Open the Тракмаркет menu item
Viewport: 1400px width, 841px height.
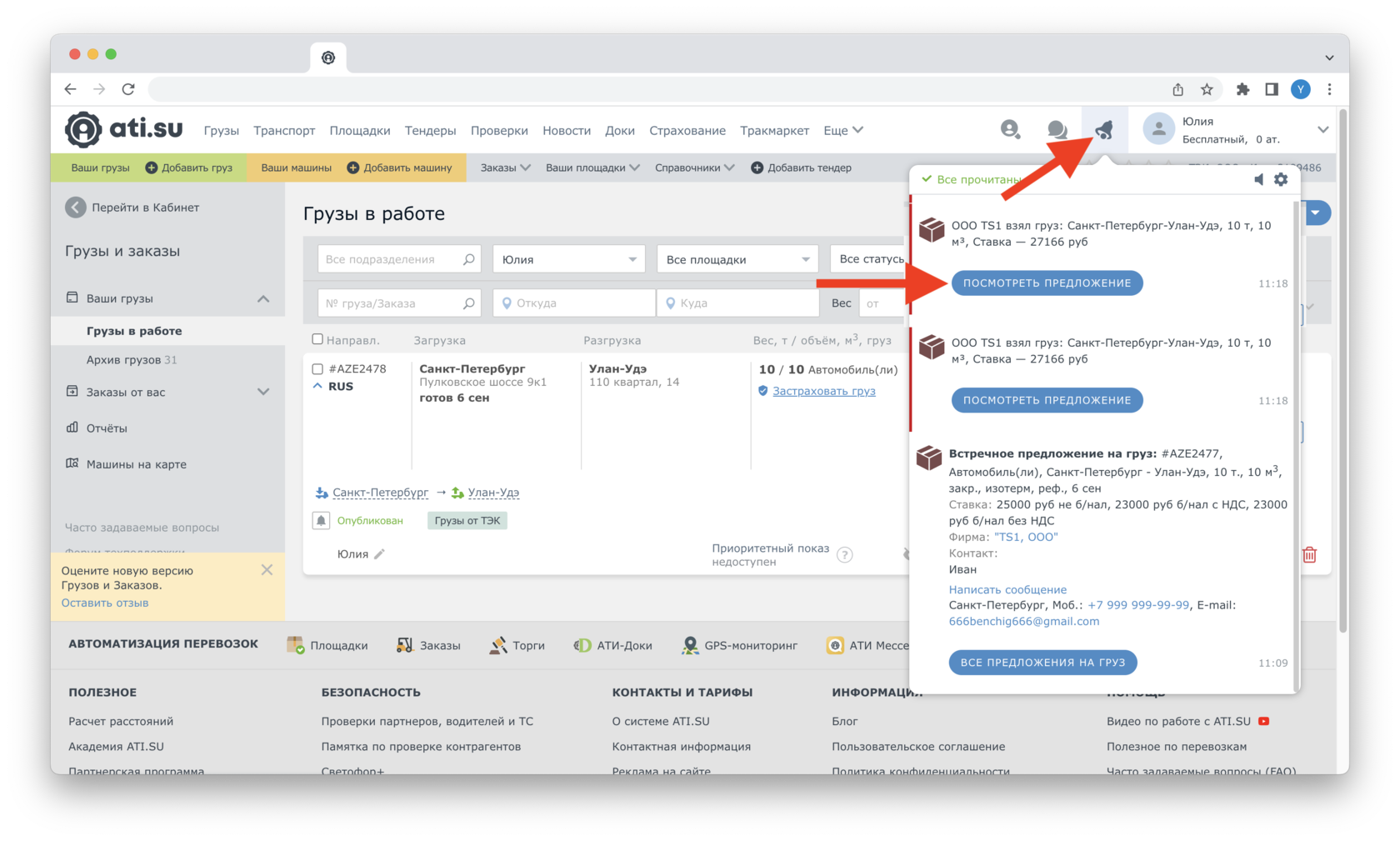coord(774,130)
